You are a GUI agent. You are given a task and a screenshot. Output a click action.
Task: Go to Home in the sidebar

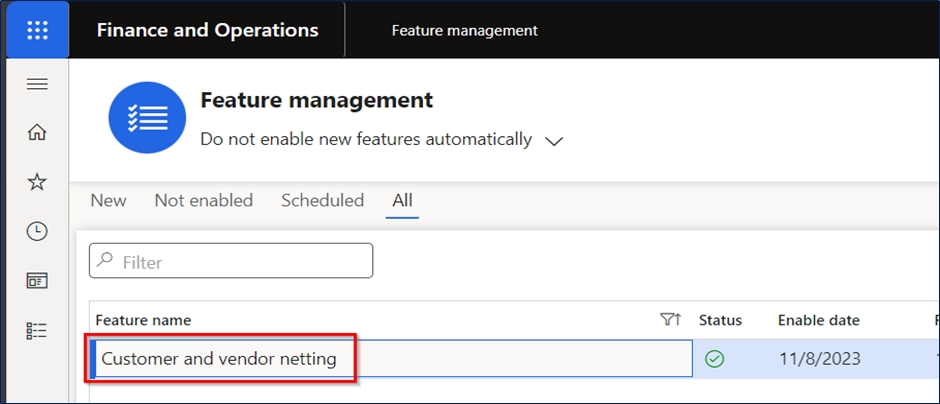tap(38, 132)
